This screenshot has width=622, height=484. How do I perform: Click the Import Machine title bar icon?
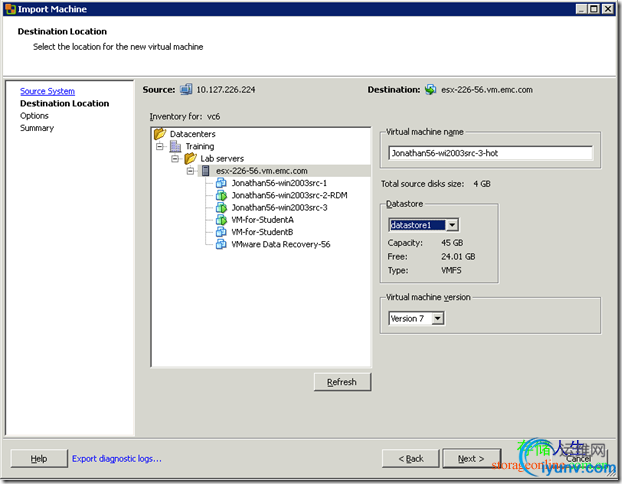click(11, 9)
